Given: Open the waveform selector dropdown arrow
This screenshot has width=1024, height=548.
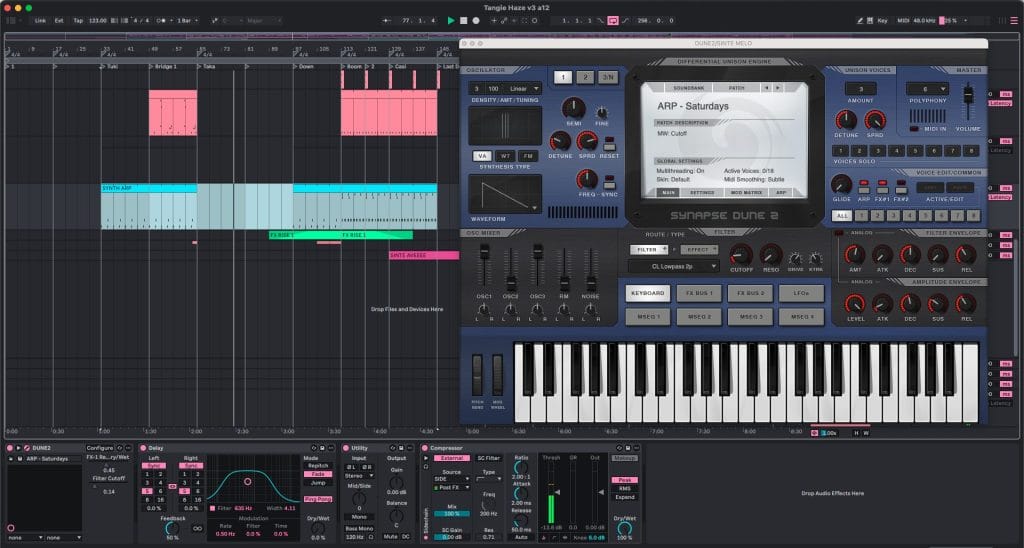Looking at the screenshot, I should [x=535, y=208].
